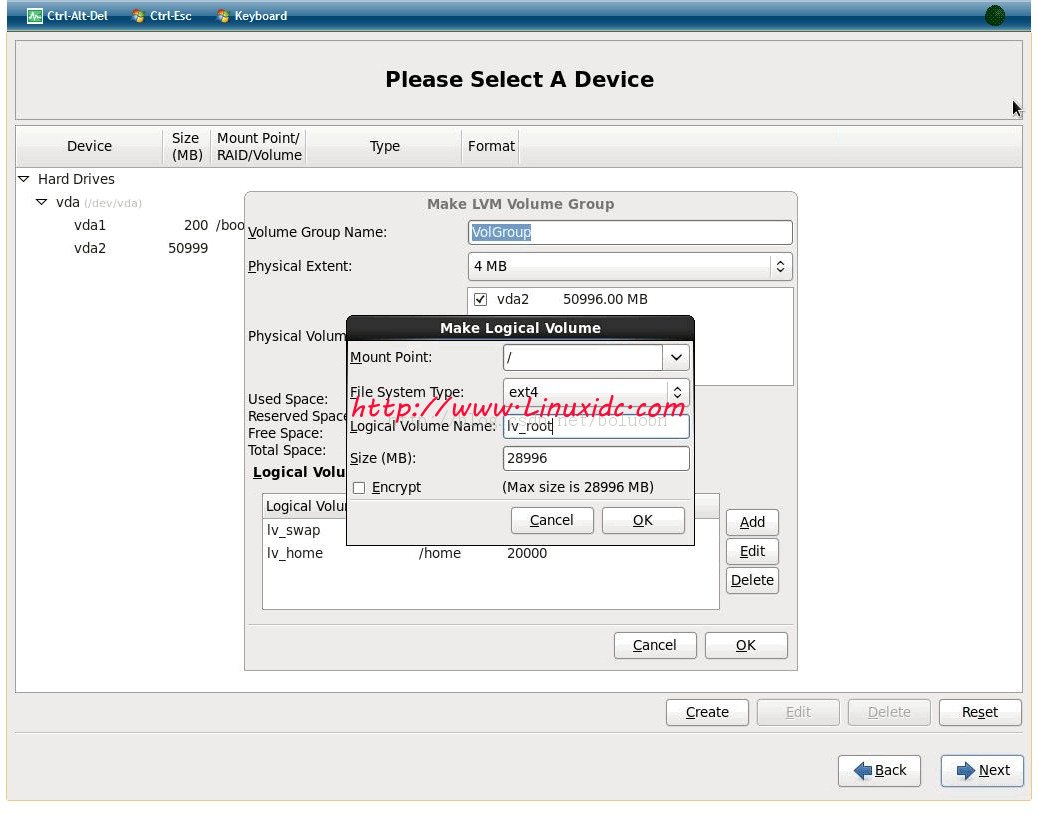Click the Add logical volume button
The image size is (1038, 819).
click(x=752, y=522)
